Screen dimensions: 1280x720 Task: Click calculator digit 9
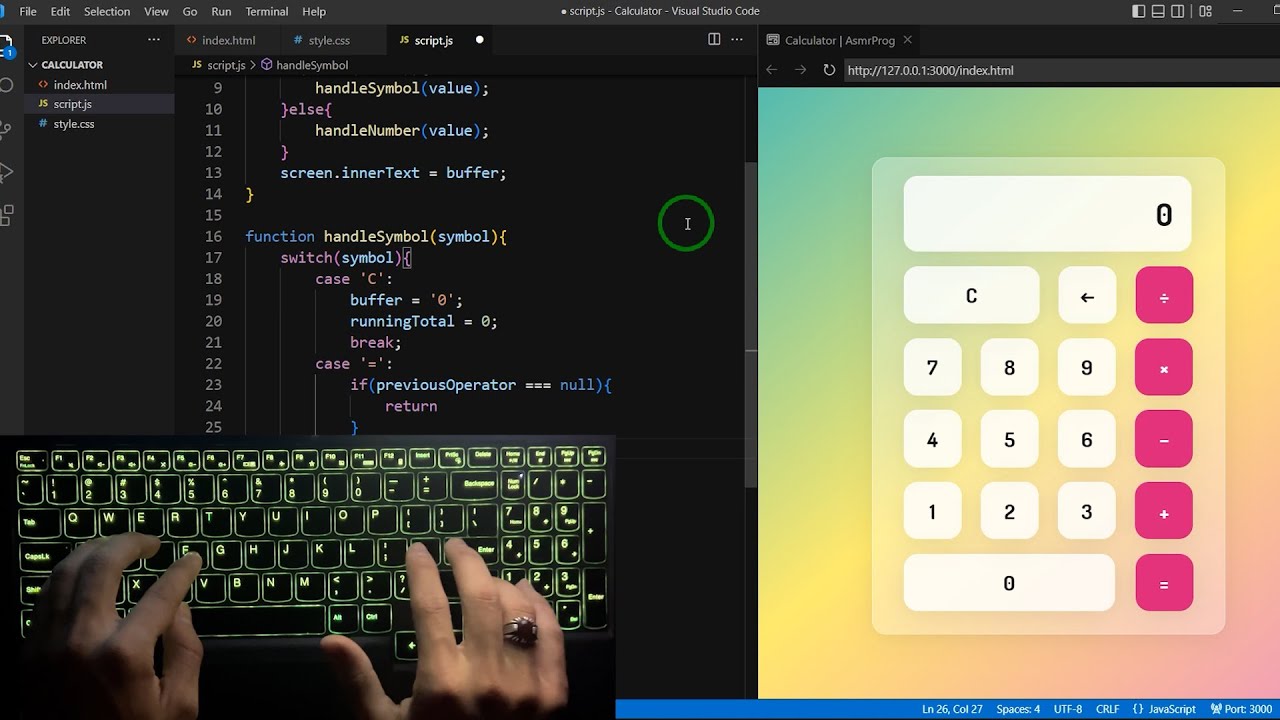(x=1087, y=368)
